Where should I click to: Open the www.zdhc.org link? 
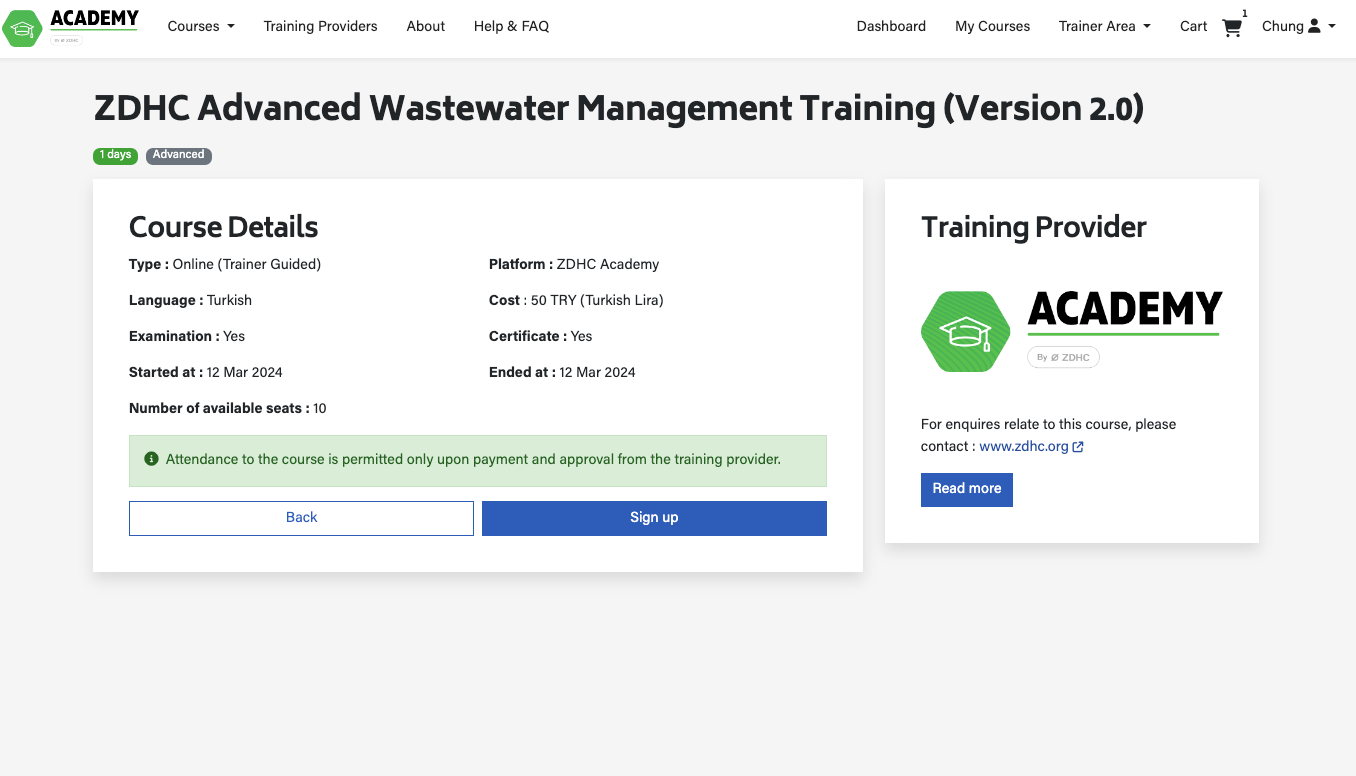coord(1024,446)
